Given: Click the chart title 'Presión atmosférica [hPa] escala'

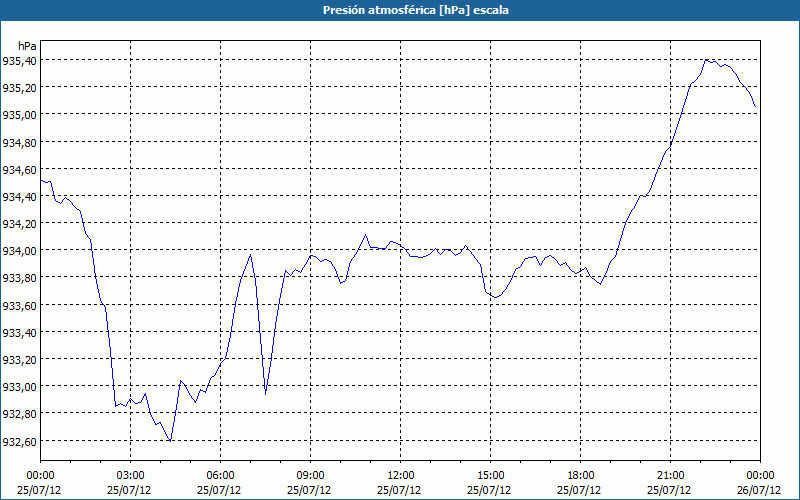Looking at the screenshot, I should [416, 10].
